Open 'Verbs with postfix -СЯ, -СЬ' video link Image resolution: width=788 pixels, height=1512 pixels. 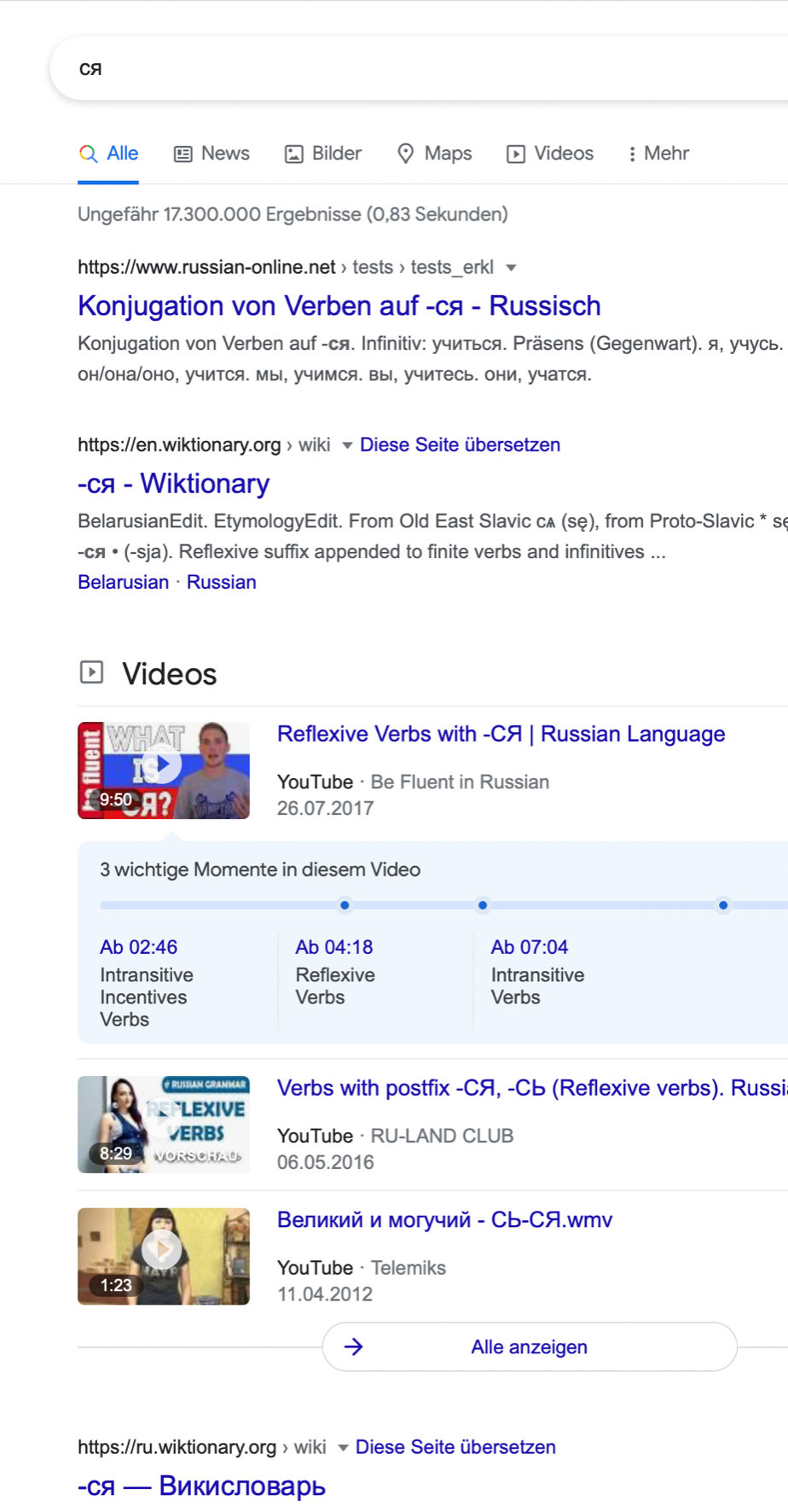[x=532, y=1088]
